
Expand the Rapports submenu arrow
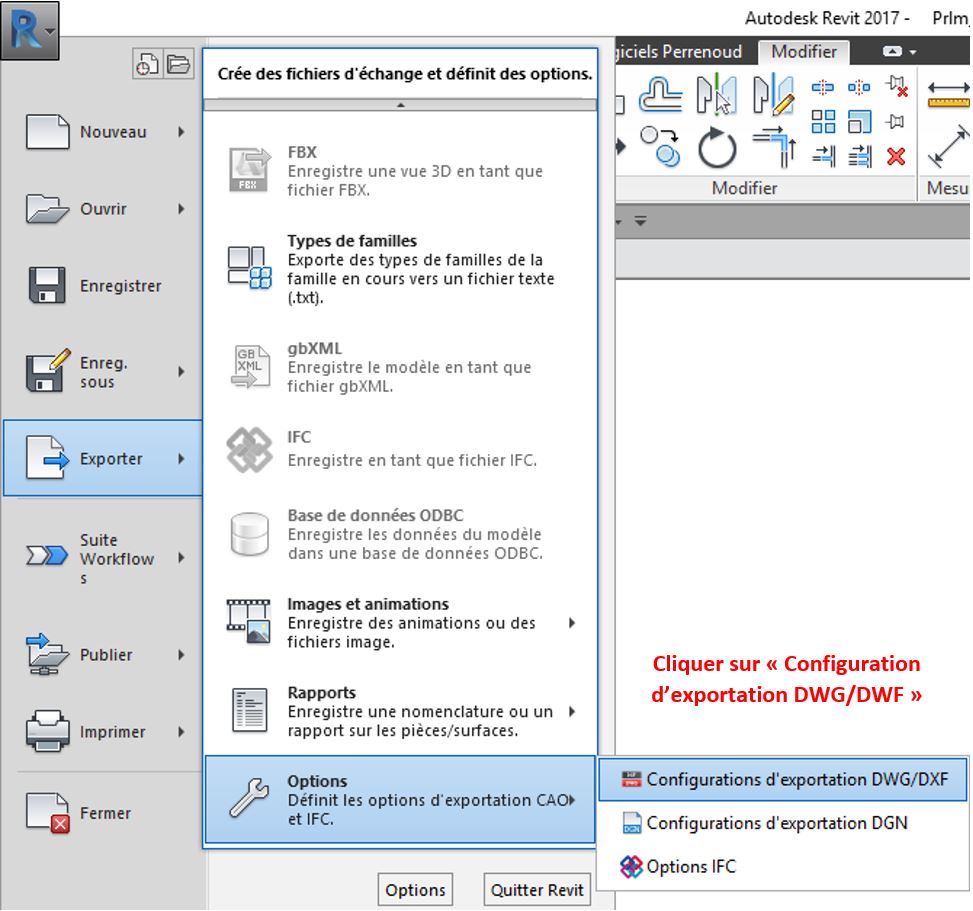point(572,711)
